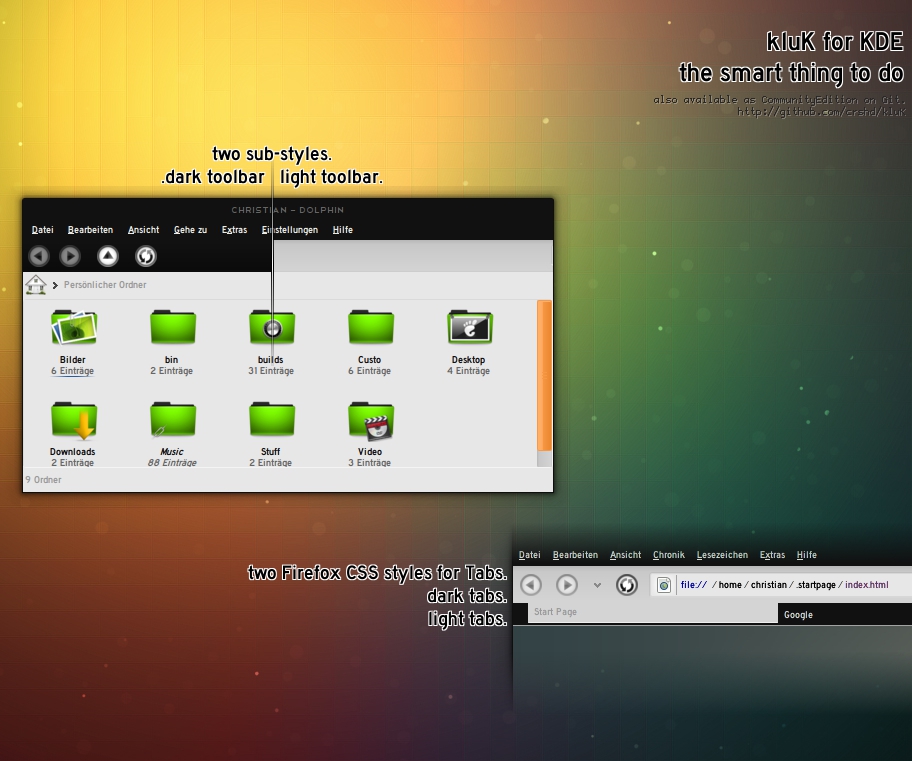Expand breadcrumb arrow before Persönlicher Ordner

[55, 285]
